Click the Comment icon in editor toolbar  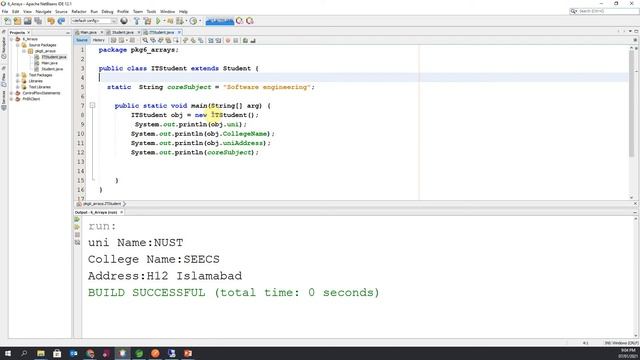(245, 40)
